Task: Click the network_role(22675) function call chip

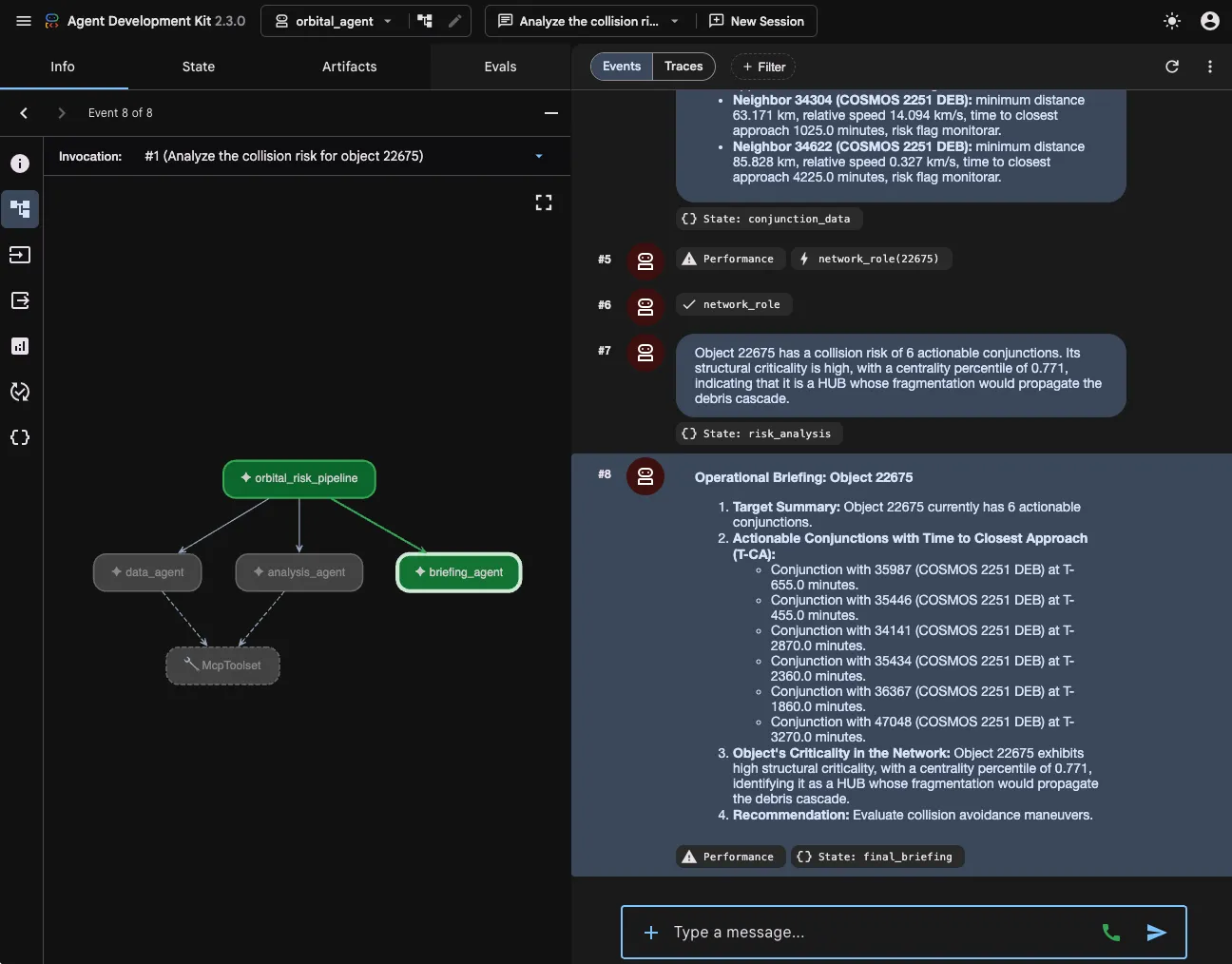Action: coord(871,259)
